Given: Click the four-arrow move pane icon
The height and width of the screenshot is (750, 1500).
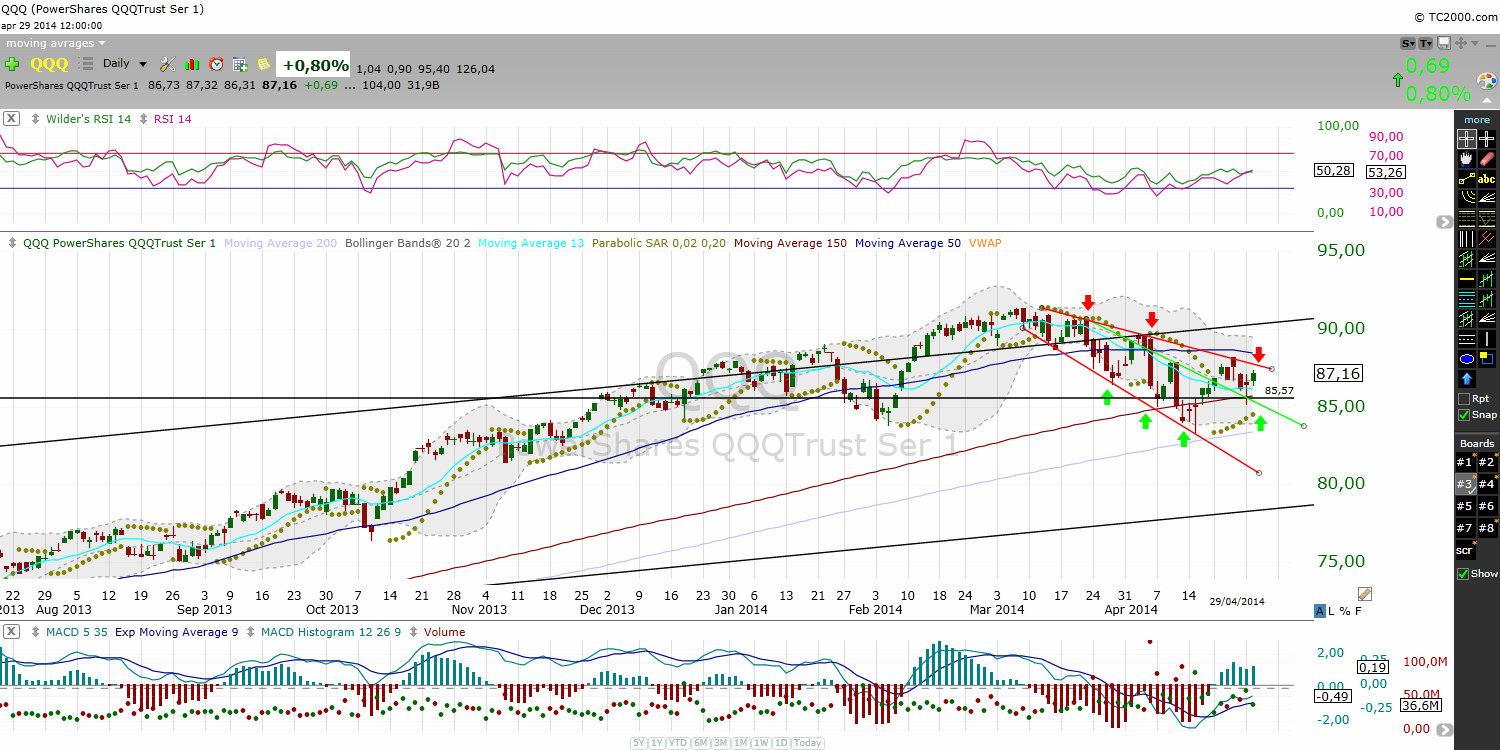Looking at the screenshot, I should pyautogui.click(x=1460, y=43).
